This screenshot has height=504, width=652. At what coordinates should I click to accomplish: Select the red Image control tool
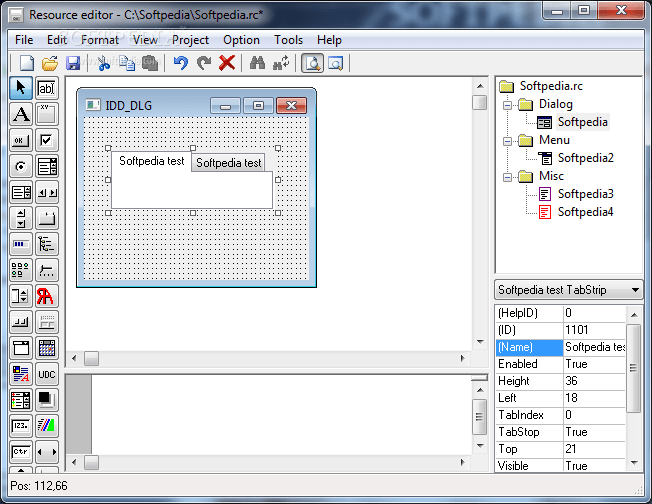pyautogui.click(x=47, y=296)
